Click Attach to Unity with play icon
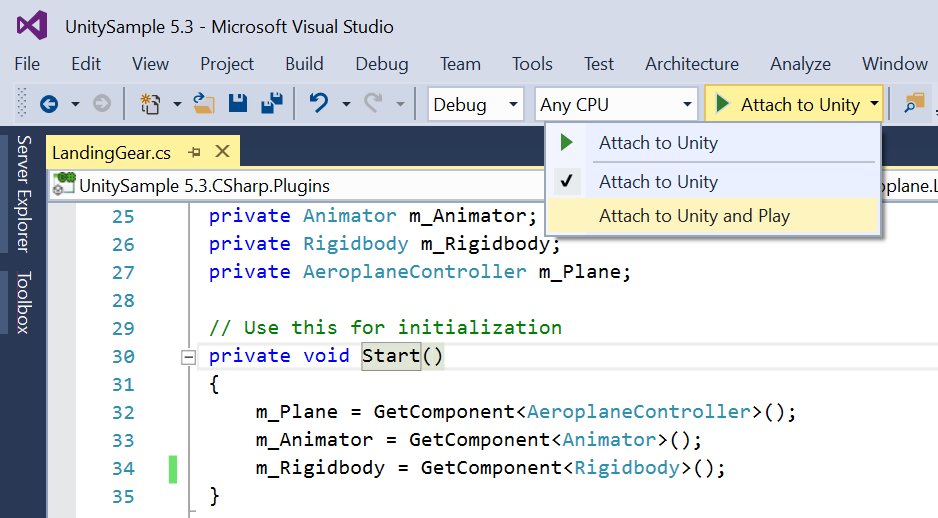Screen dimensions: 938x518 coord(712,143)
